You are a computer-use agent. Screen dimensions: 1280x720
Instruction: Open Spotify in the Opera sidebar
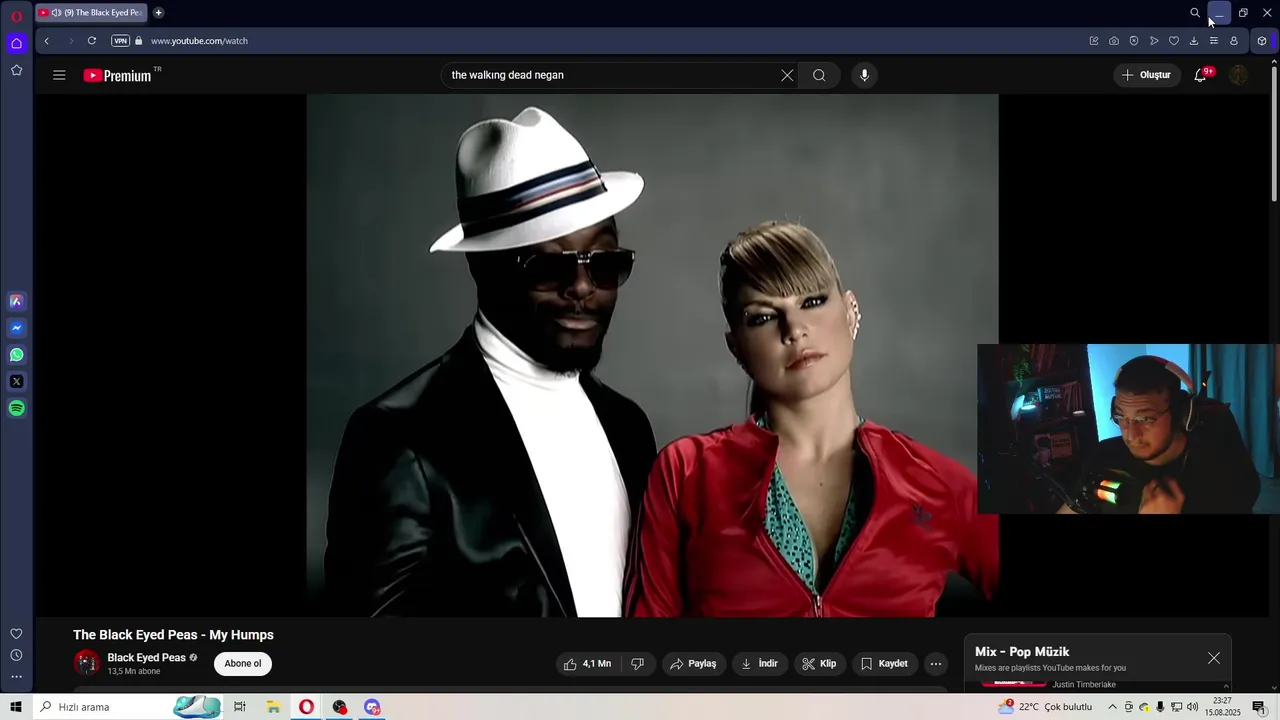[x=17, y=408]
